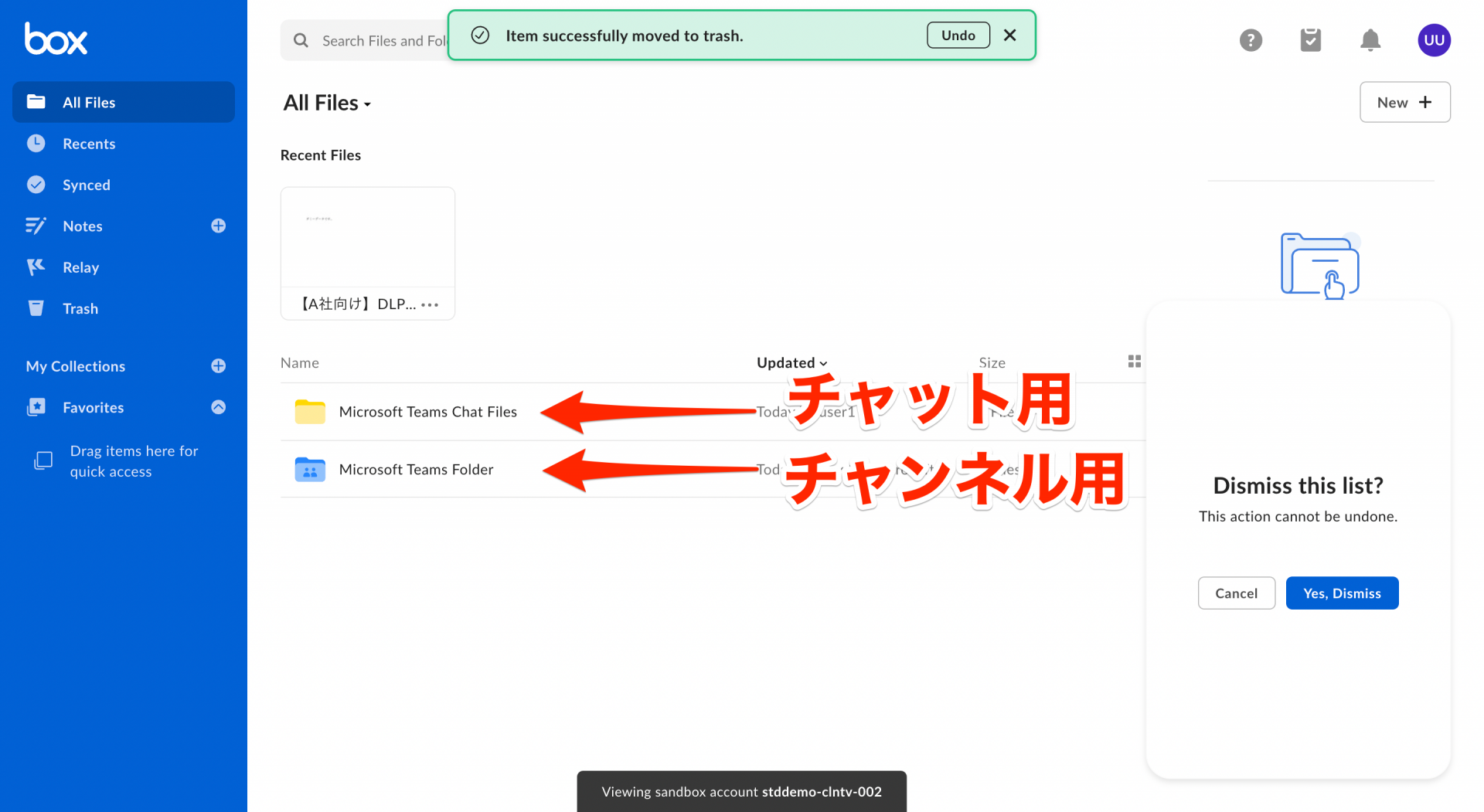The image size is (1484, 812).
Task: Change sorting via the Updated dropdown
Action: [x=791, y=362]
